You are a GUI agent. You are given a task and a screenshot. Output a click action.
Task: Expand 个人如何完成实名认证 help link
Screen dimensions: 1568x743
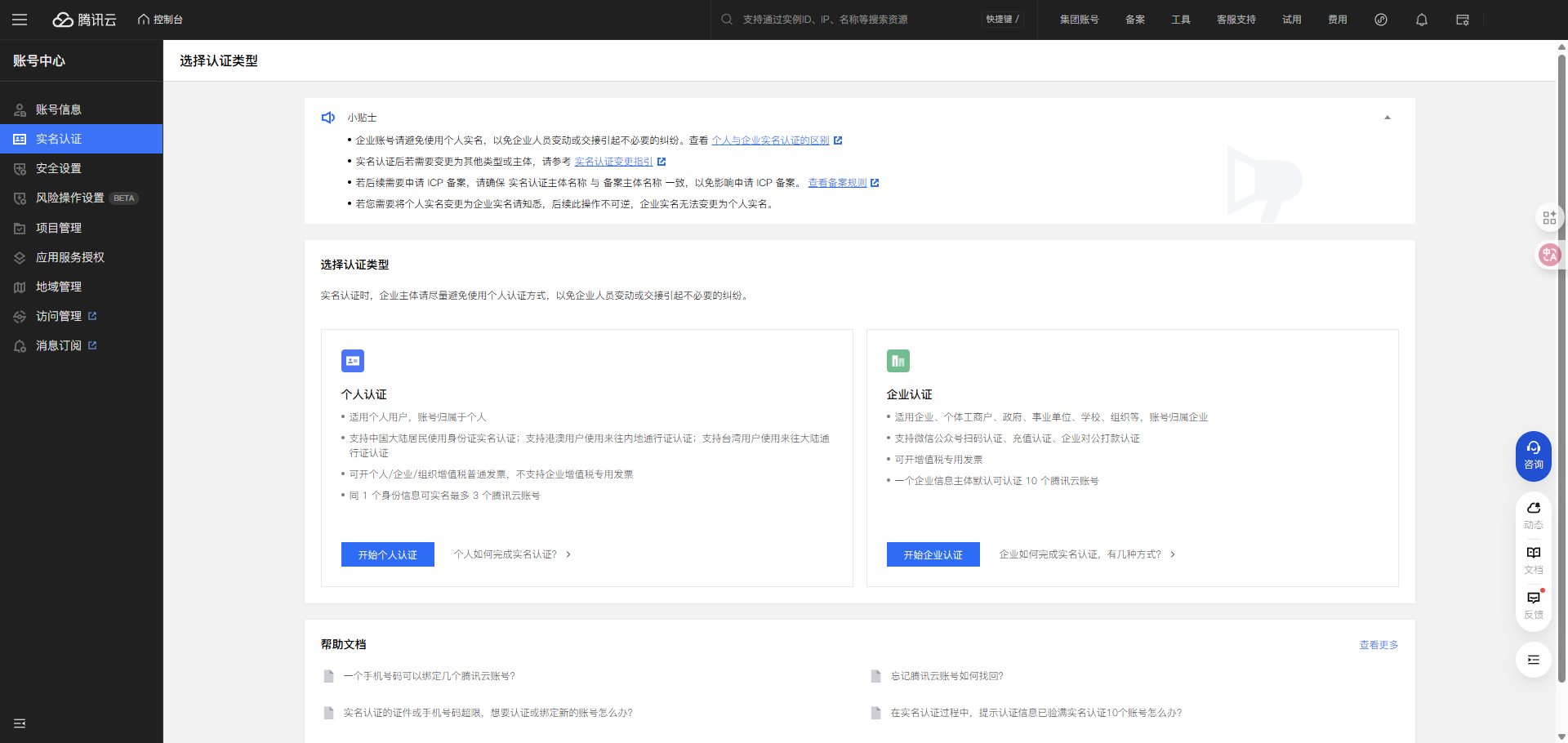coord(512,554)
